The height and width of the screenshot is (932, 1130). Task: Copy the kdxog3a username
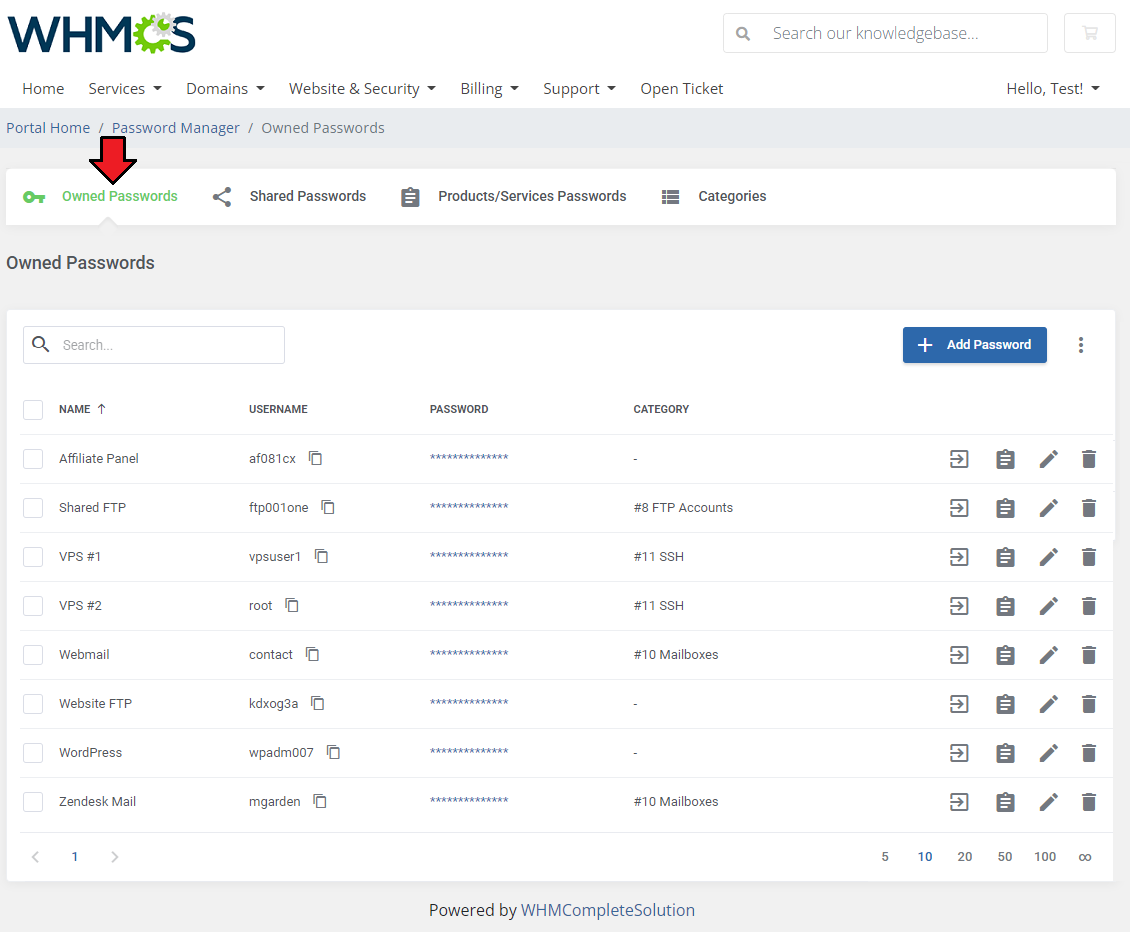pyautogui.click(x=318, y=704)
